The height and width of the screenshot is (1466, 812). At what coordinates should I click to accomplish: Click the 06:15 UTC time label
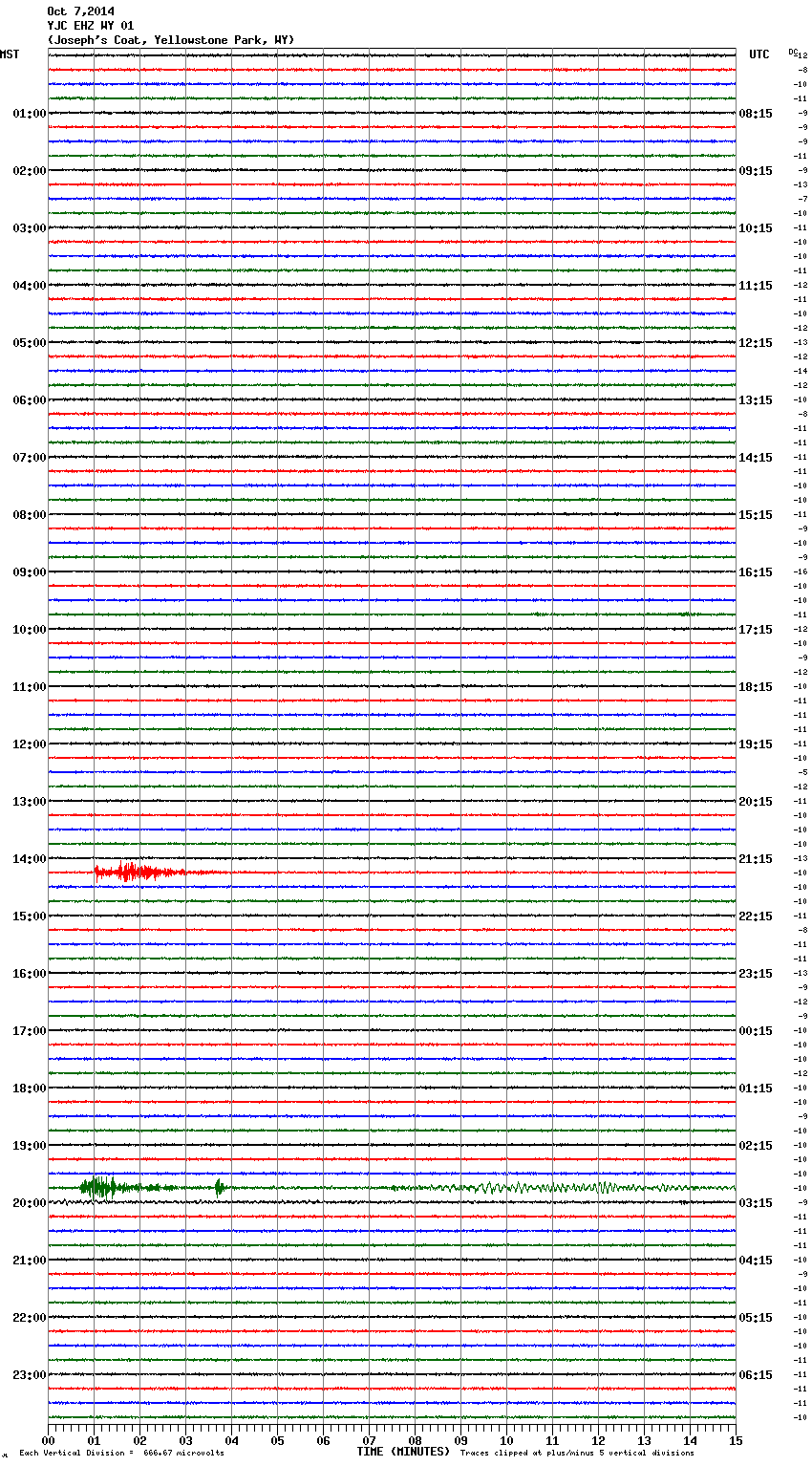point(756,1375)
